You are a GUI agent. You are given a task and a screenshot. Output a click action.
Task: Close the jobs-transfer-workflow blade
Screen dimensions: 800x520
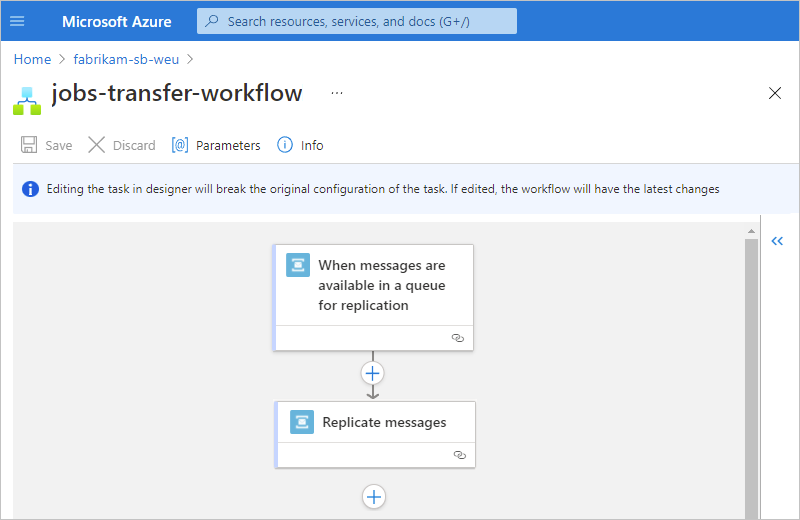tap(775, 93)
